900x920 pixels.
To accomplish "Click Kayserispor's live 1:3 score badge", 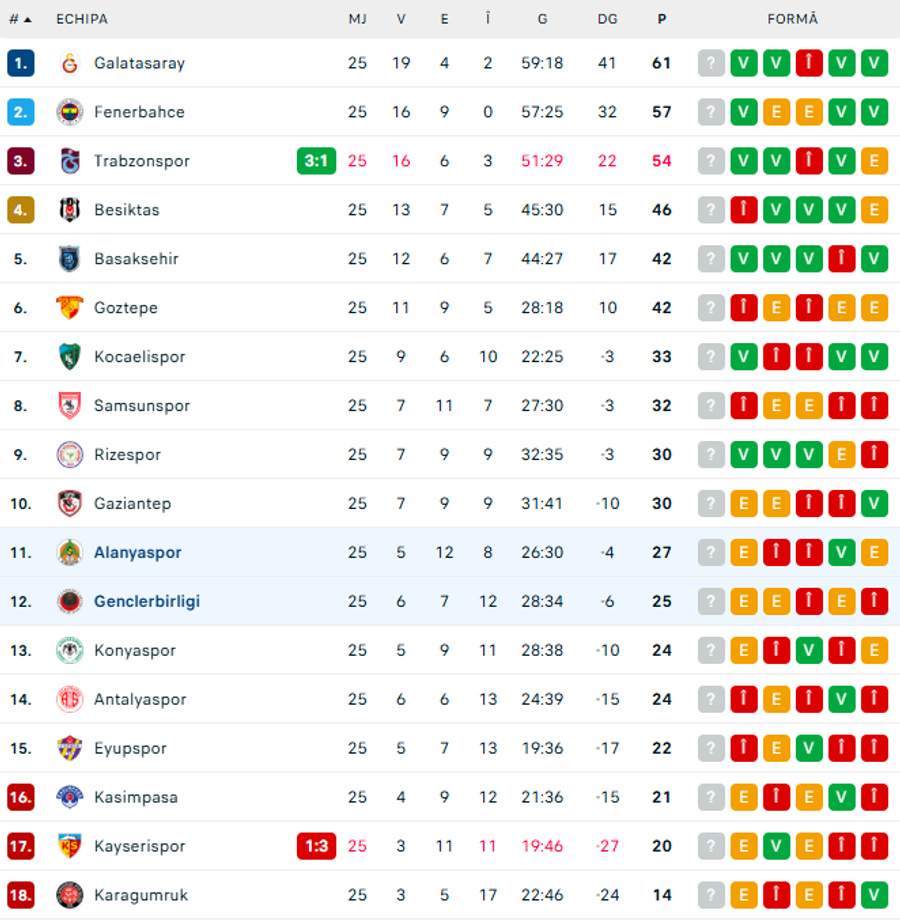I will [x=316, y=846].
